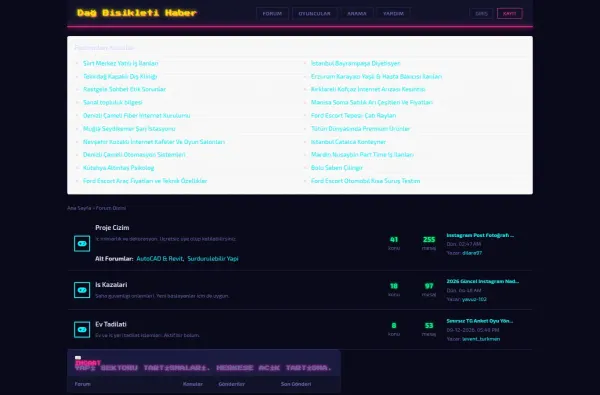Viewport: 600px width, 395px height.
Task: Open last post '2026 Güncel Instagram Nad...'
Action: tap(483, 281)
